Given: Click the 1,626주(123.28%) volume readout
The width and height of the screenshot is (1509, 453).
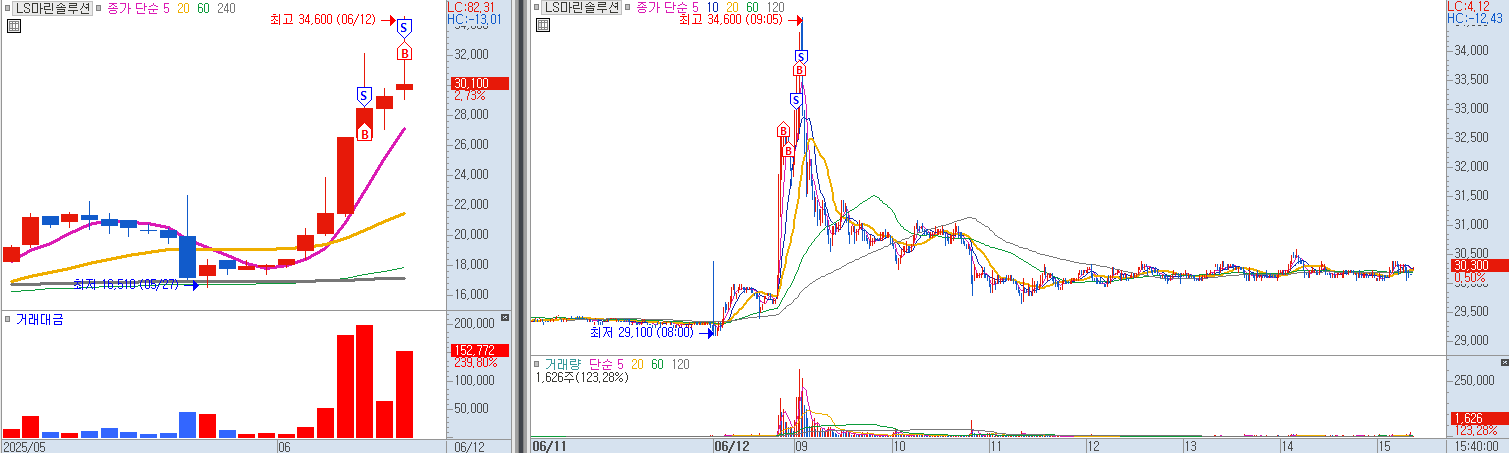Looking at the screenshot, I should (x=582, y=378).
